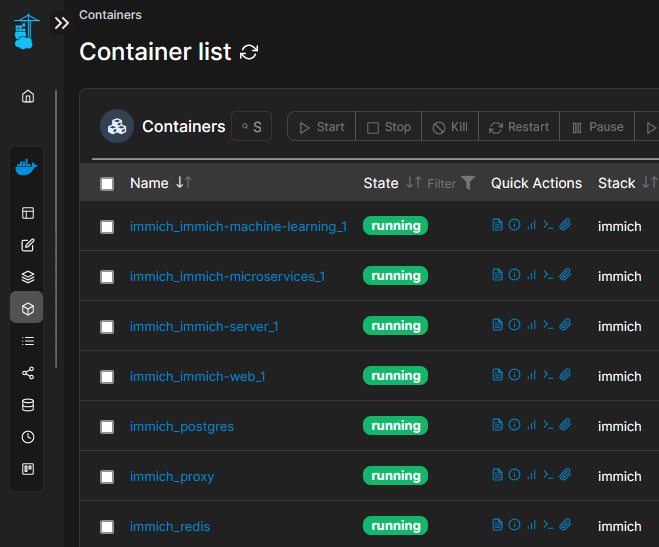Open console for immich_immich-microservices_1
659x547 pixels.
coord(548,275)
